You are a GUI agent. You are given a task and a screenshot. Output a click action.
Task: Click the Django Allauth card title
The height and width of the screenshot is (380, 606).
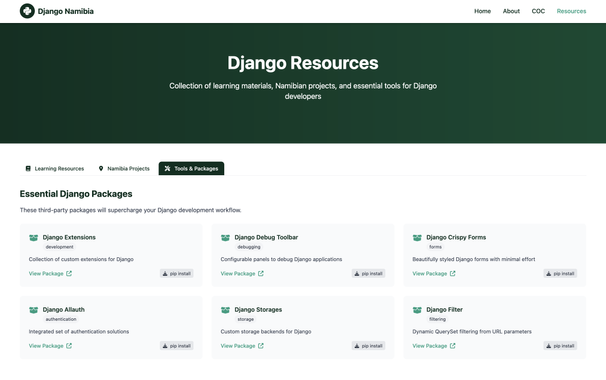tap(64, 310)
